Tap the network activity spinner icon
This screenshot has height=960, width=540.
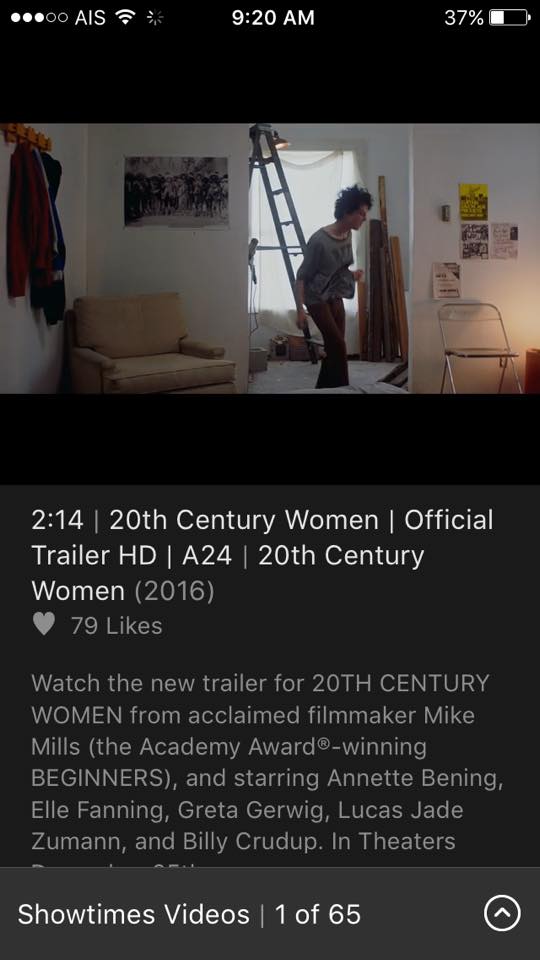point(156,18)
